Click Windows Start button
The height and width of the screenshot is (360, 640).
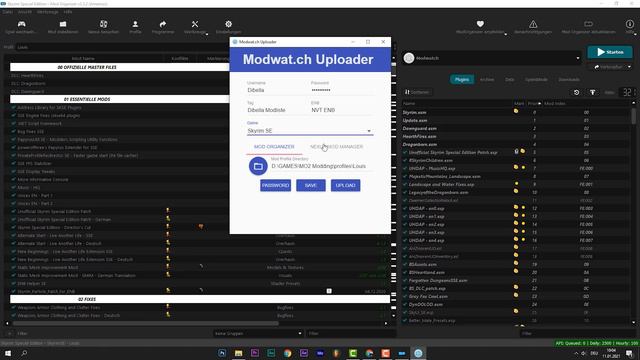tap(8, 353)
